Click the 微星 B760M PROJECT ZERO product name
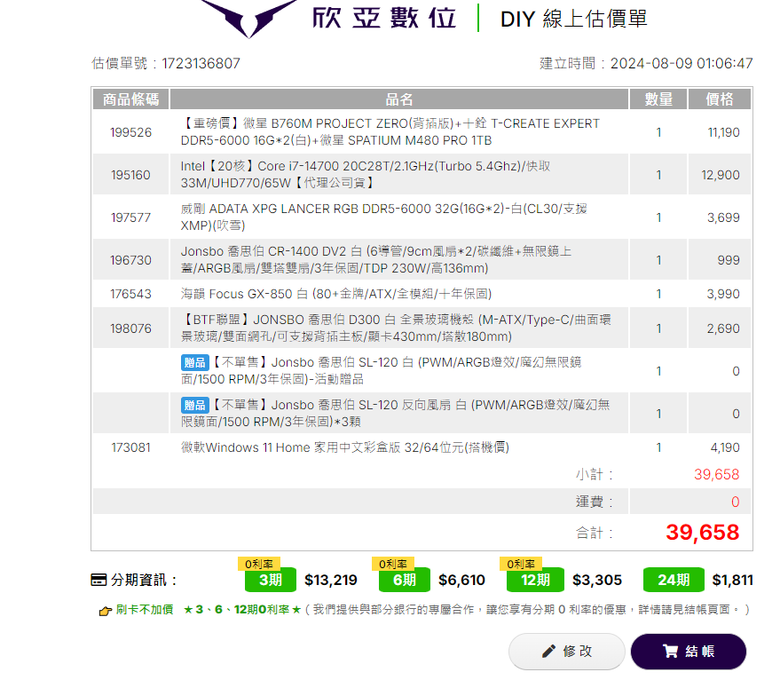Image resolution: width=780 pixels, height=688 pixels. (390, 132)
